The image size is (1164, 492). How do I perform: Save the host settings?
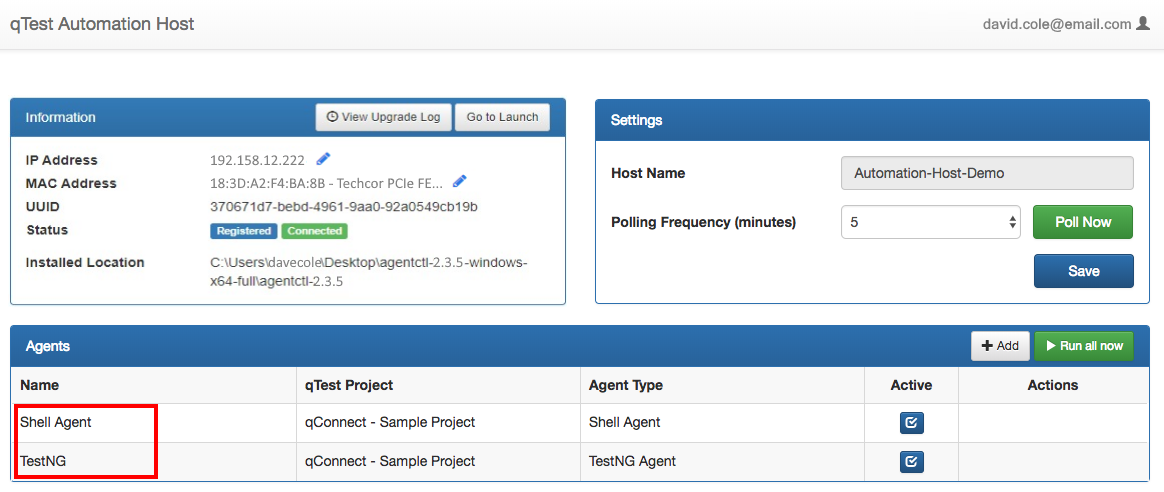[x=1083, y=271]
